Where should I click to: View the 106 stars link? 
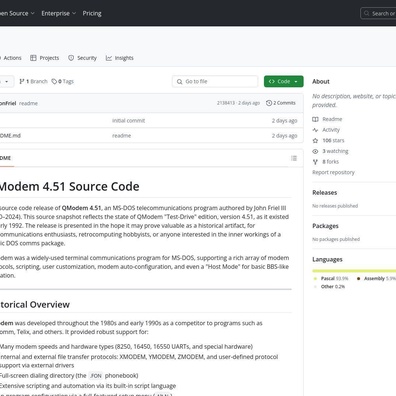(x=333, y=140)
